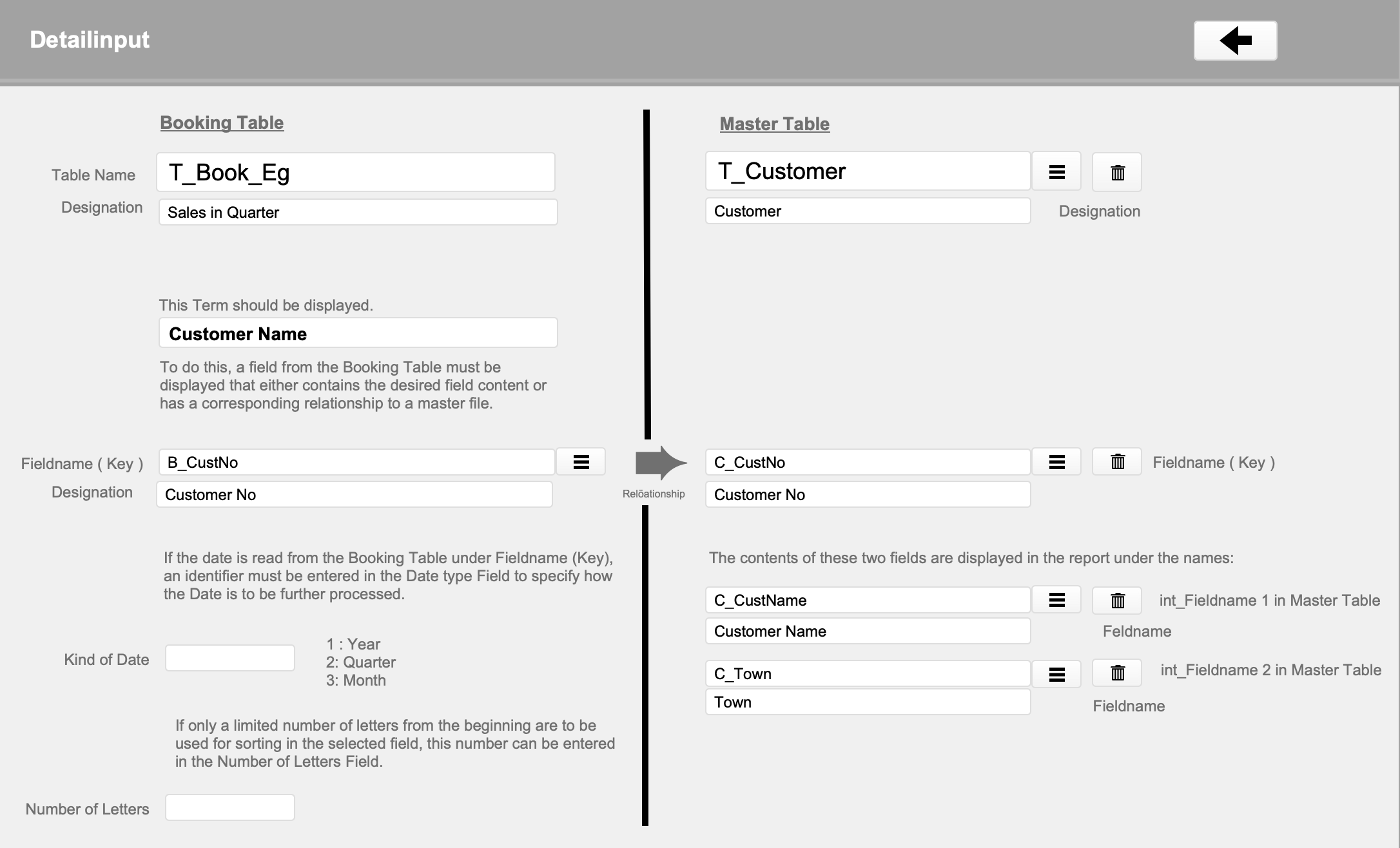This screenshot has height=848, width=1400.
Task: Open list picker next to T_Customer
Action: (x=1056, y=172)
